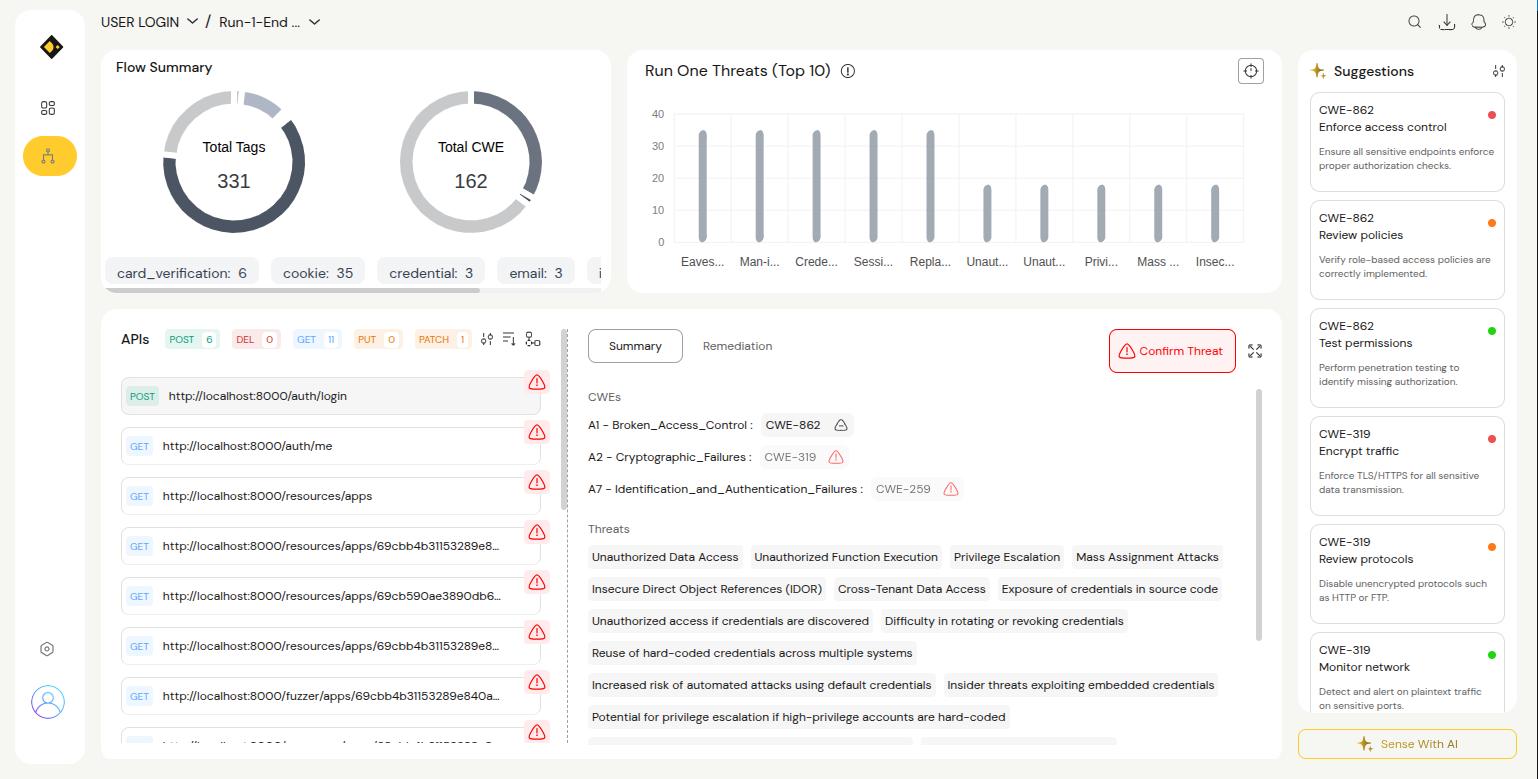The height and width of the screenshot is (779, 1538).
Task: Click the cookie: 35 tag chip
Action: (x=318, y=272)
